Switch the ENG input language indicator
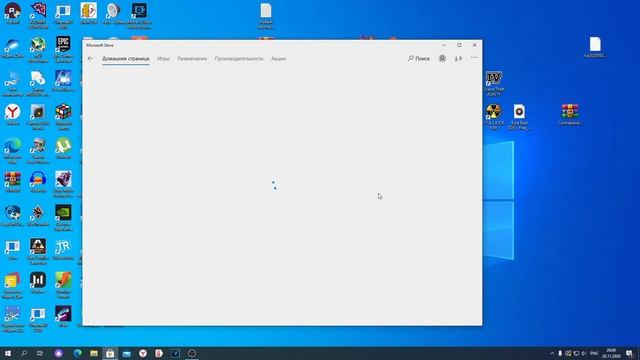The height and width of the screenshot is (360, 640). 594,353
